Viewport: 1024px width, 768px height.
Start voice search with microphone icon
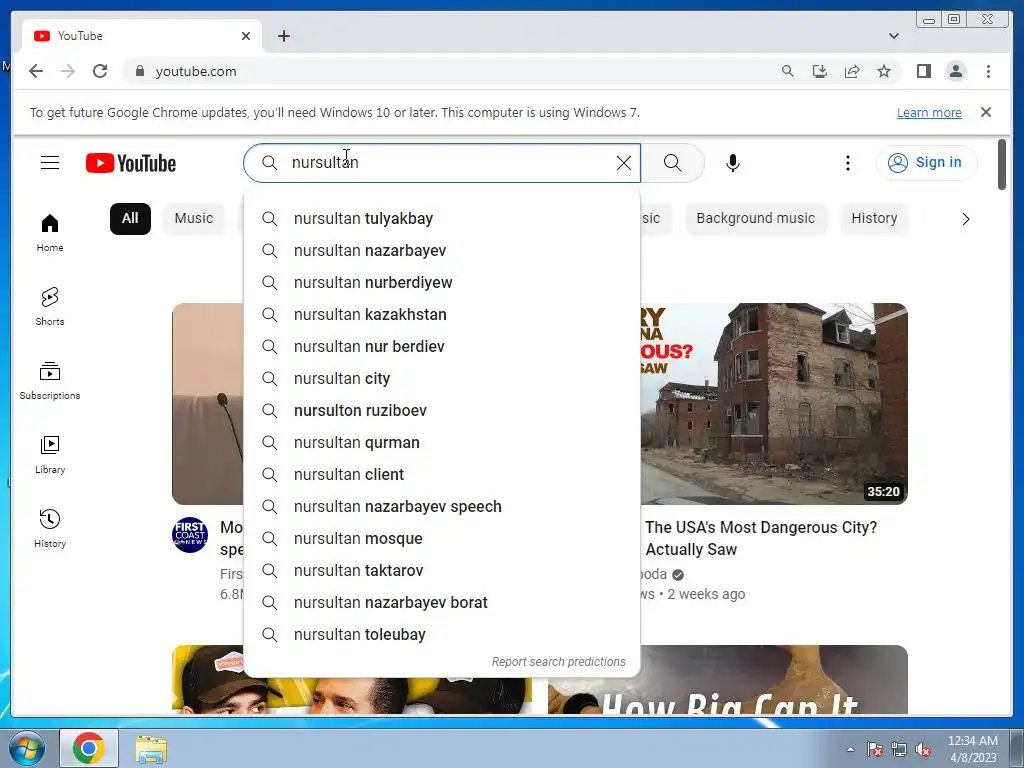[x=733, y=163]
